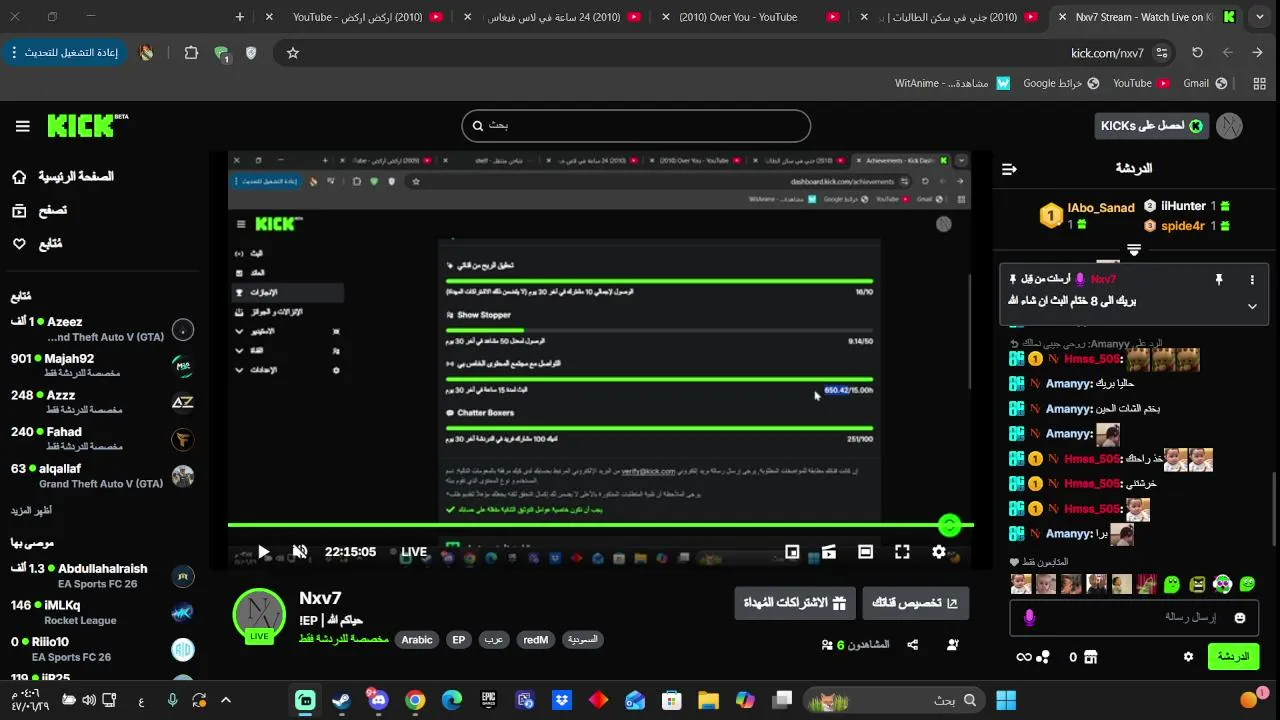Click !Abo_Sanad top gifter name
This screenshot has width=1280, height=720.
coord(1101,208)
